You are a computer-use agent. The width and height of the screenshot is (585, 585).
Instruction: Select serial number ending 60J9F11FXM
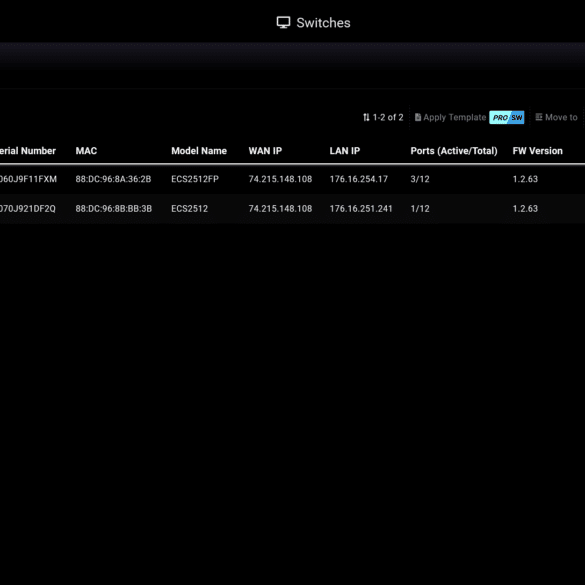click(28, 179)
